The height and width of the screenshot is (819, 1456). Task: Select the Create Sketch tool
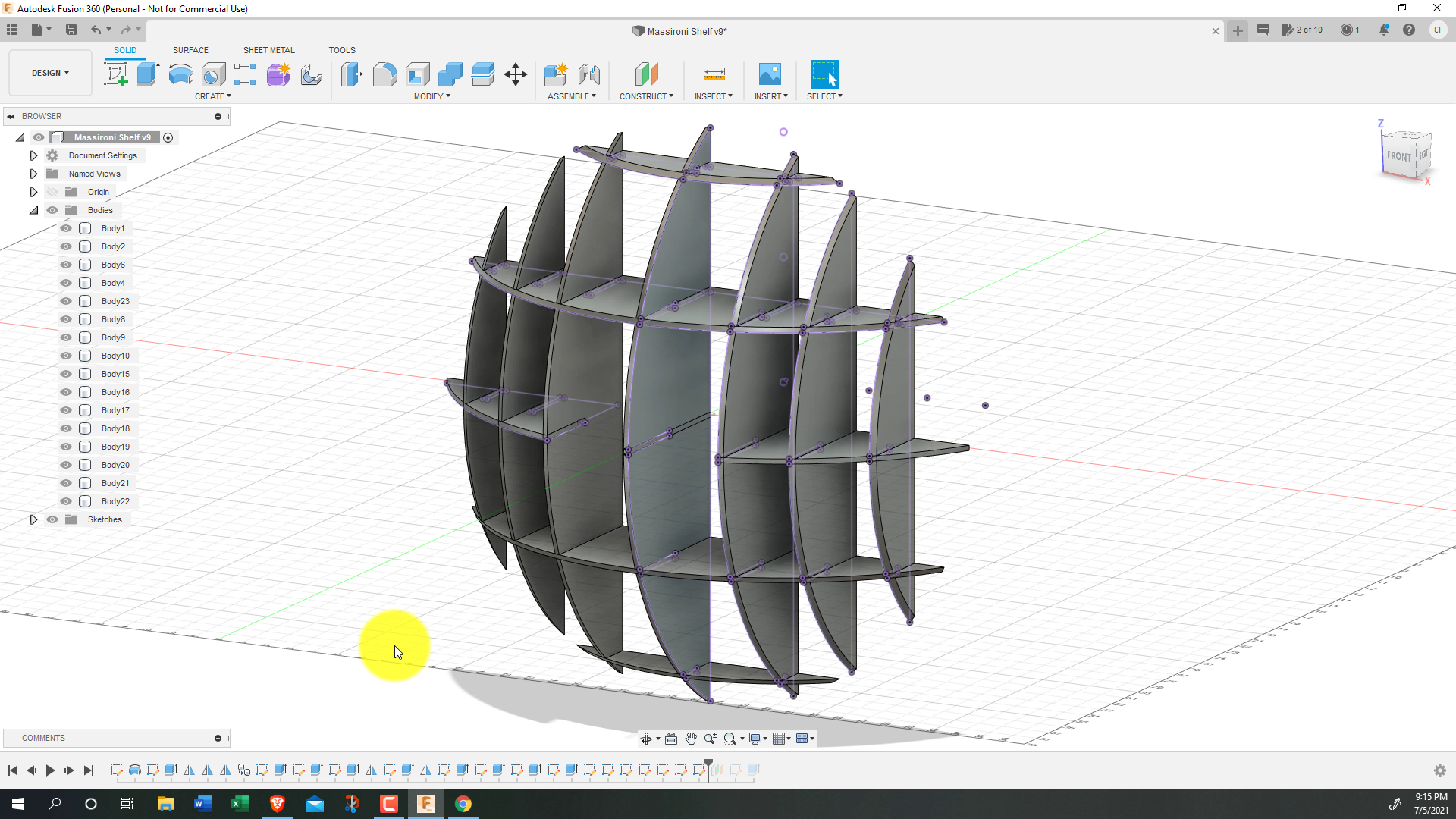pos(115,74)
